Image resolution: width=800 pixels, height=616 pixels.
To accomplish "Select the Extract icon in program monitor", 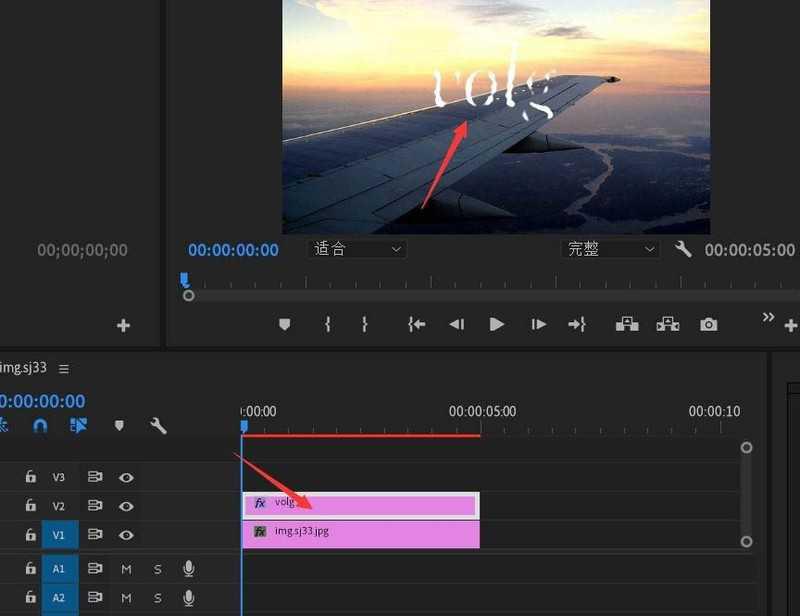I will point(668,324).
